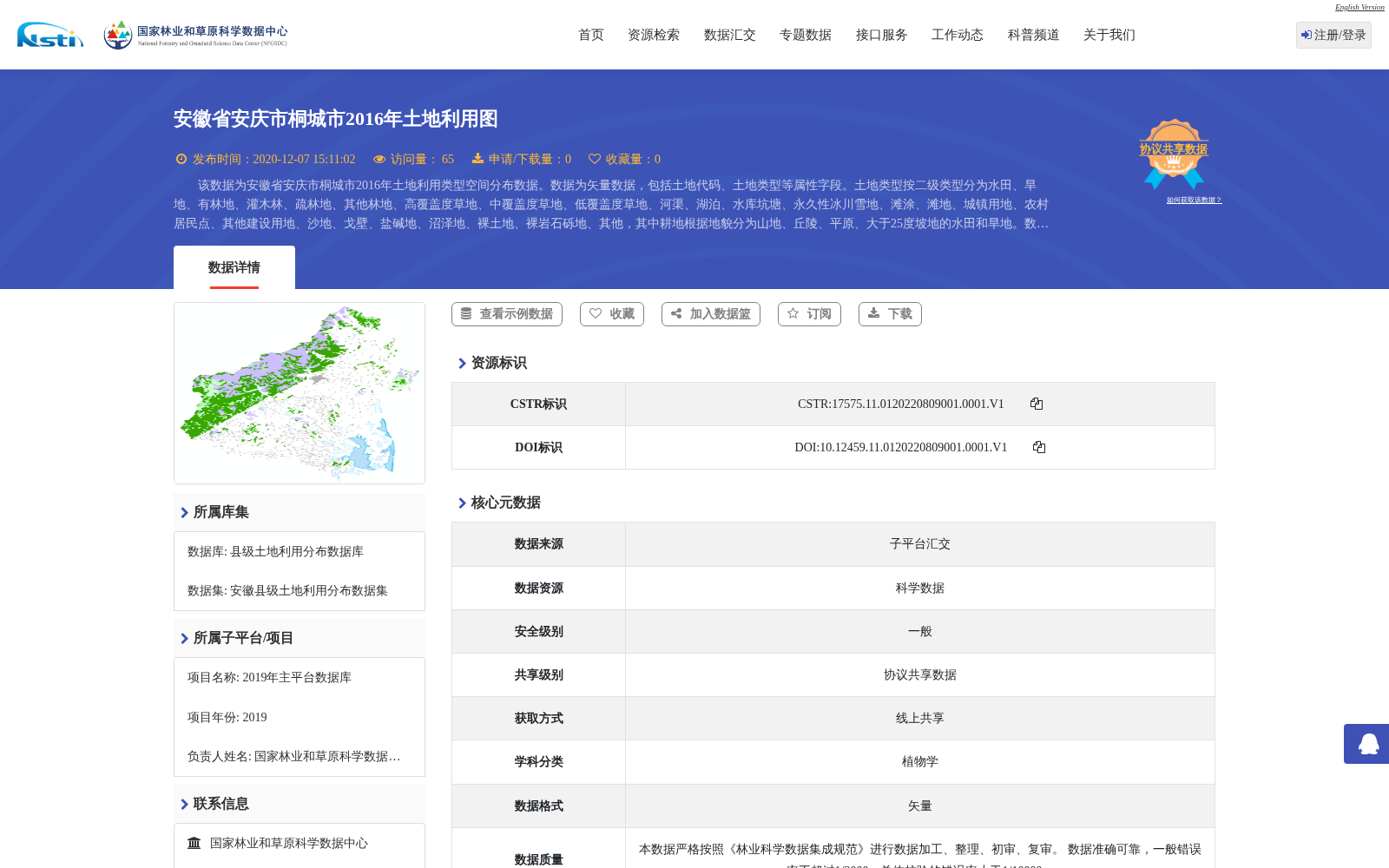
Task: Click the 协议共享数据 badge
Action: tap(1174, 154)
